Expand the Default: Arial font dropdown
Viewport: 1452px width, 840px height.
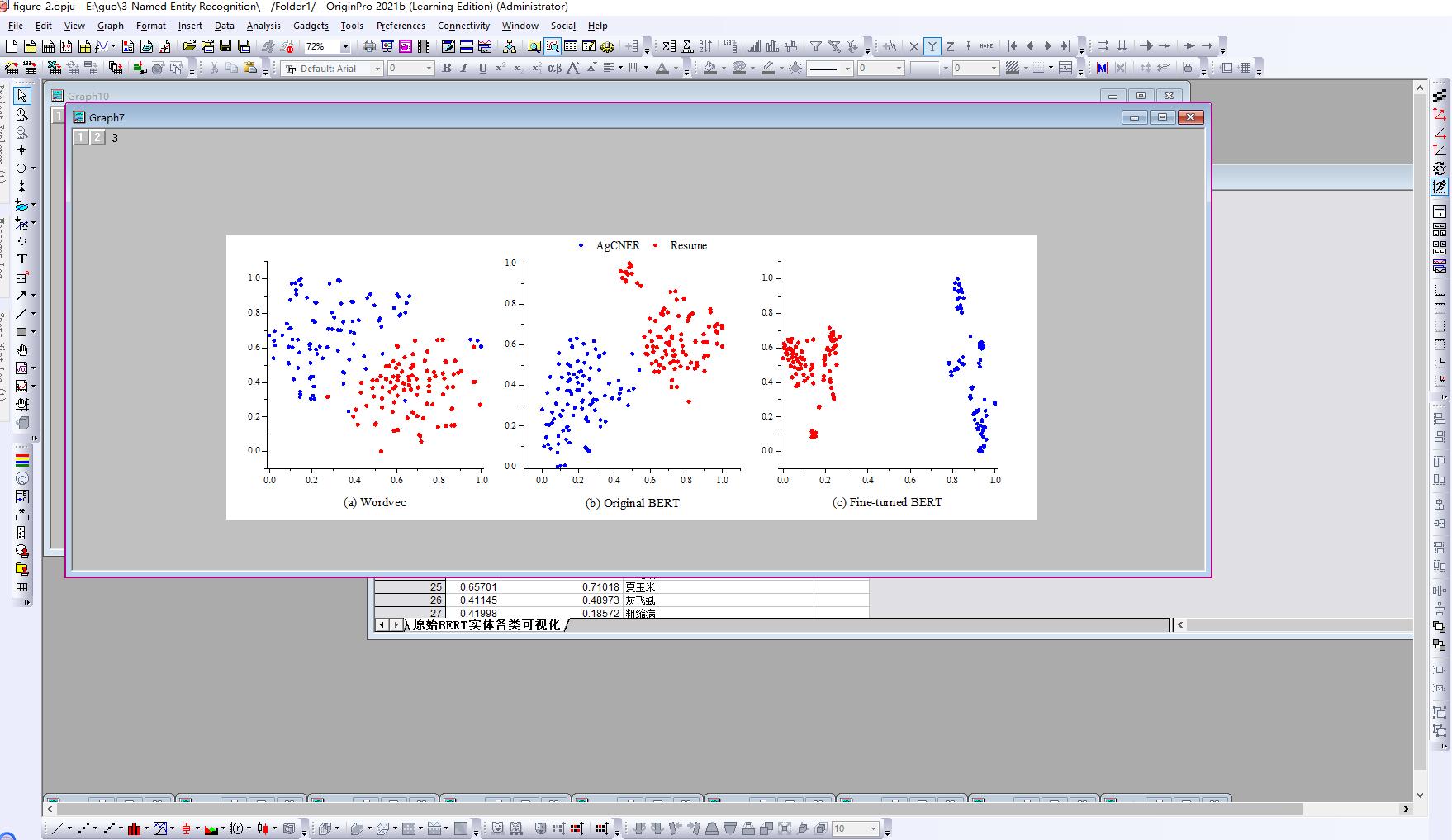click(x=377, y=69)
